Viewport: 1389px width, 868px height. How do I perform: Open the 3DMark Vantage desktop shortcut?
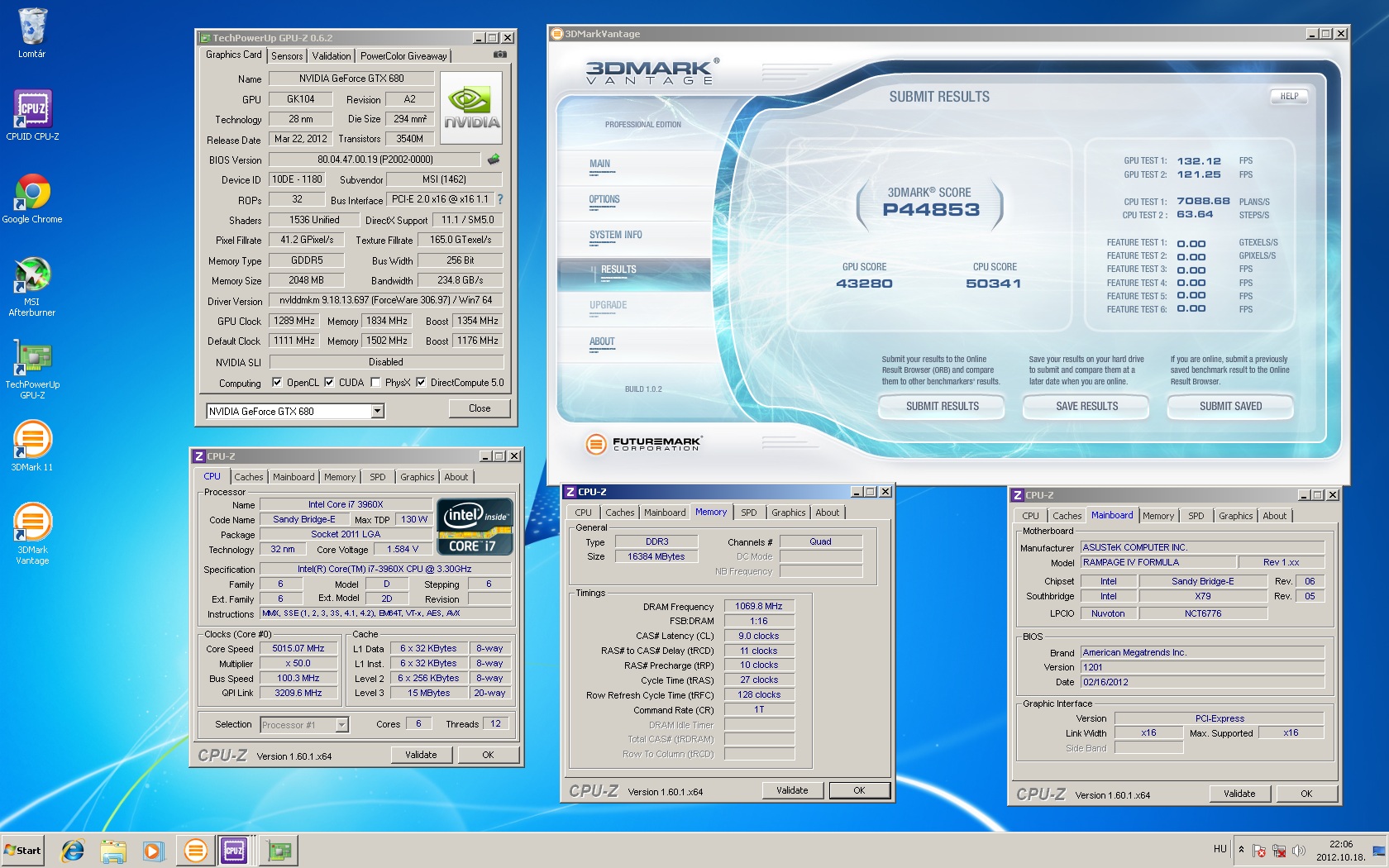32,533
